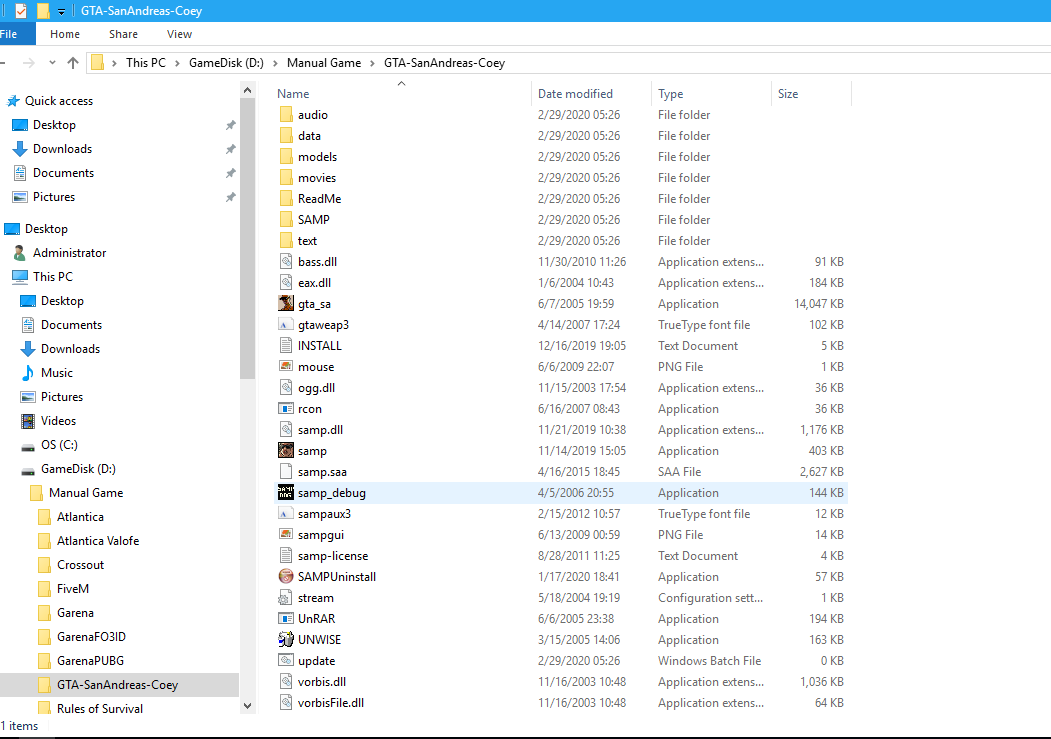
Task: Open the Customize Quick Access Toolbar dropdown
Action: [x=61, y=11]
